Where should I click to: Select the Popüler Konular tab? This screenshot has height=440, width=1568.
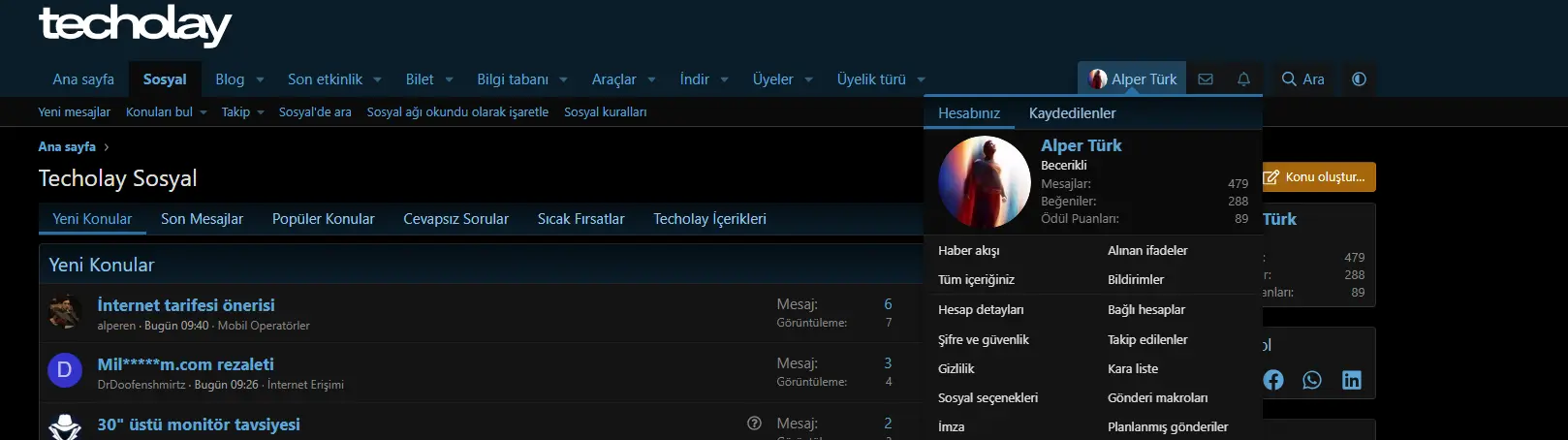323,219
